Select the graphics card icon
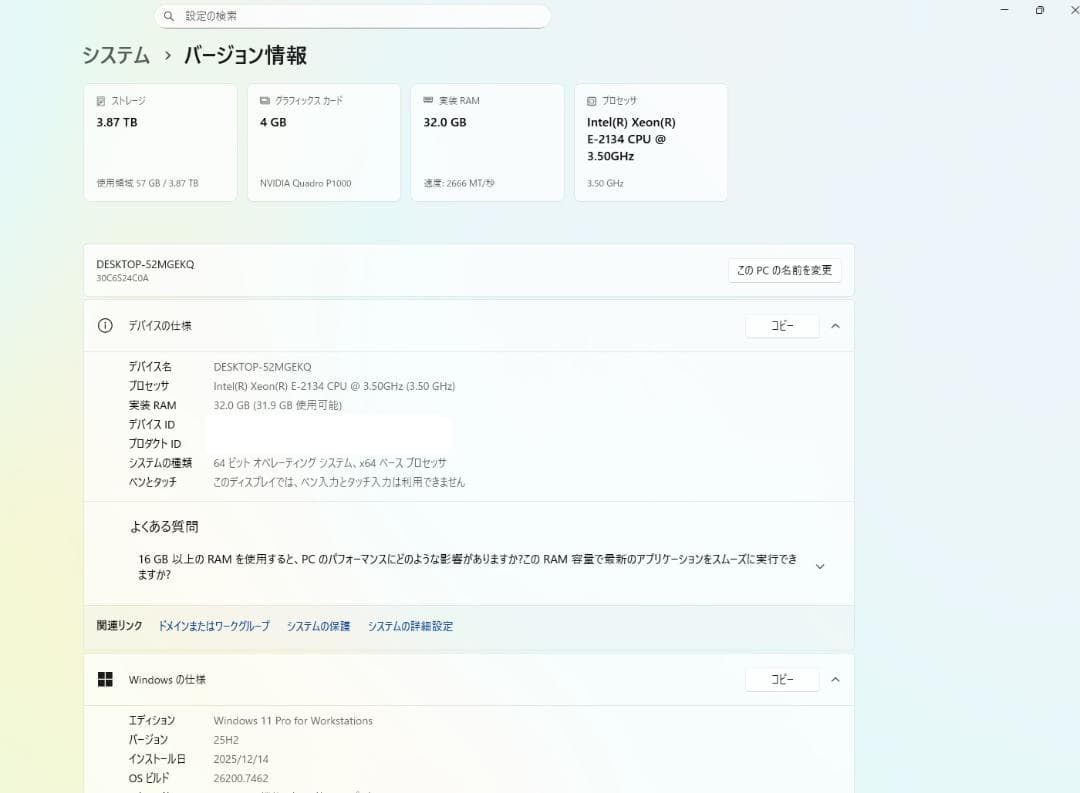This screenshot has height=793, width=1080. click(x=263, y=100)
